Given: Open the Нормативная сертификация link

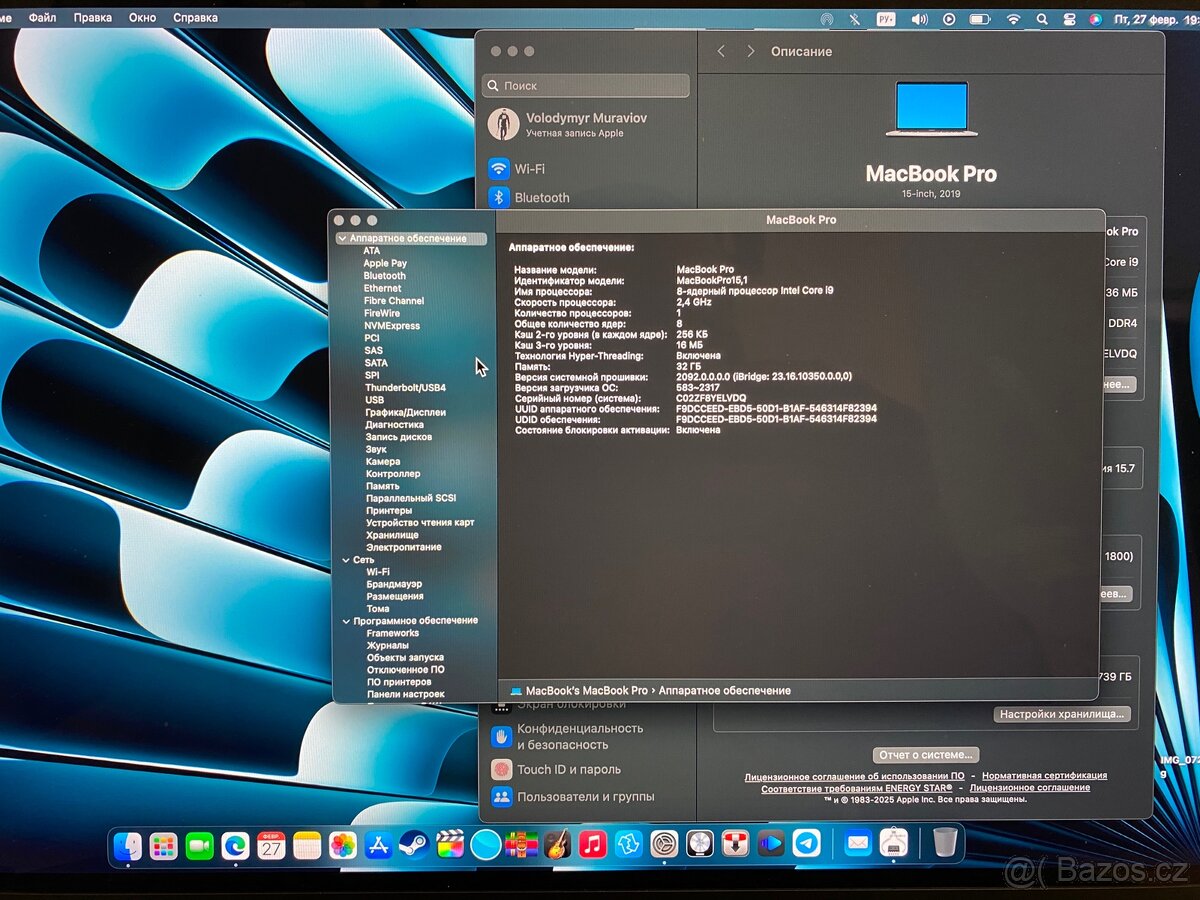Looking at the screenshot, I should tap(1044, 775).
